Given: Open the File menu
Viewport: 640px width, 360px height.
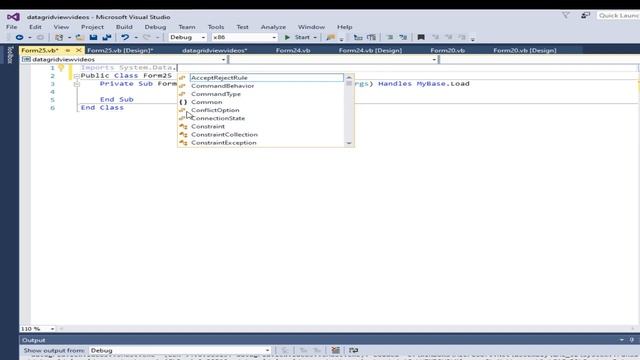Looking at the screenshot, I should [11, 27].
